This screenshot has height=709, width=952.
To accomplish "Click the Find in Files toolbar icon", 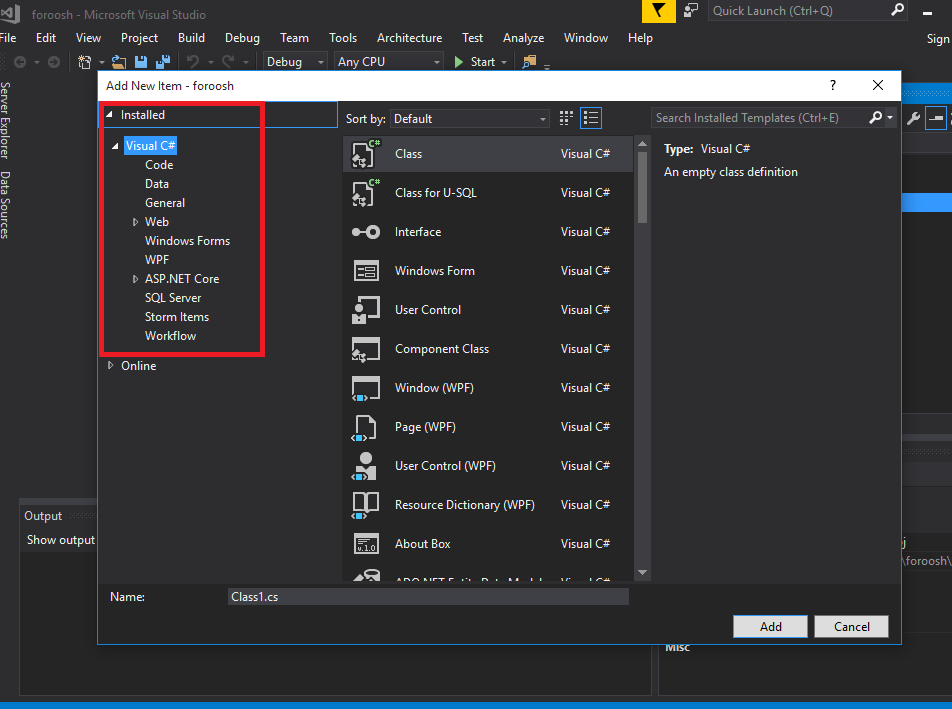I will click(529, 62).
